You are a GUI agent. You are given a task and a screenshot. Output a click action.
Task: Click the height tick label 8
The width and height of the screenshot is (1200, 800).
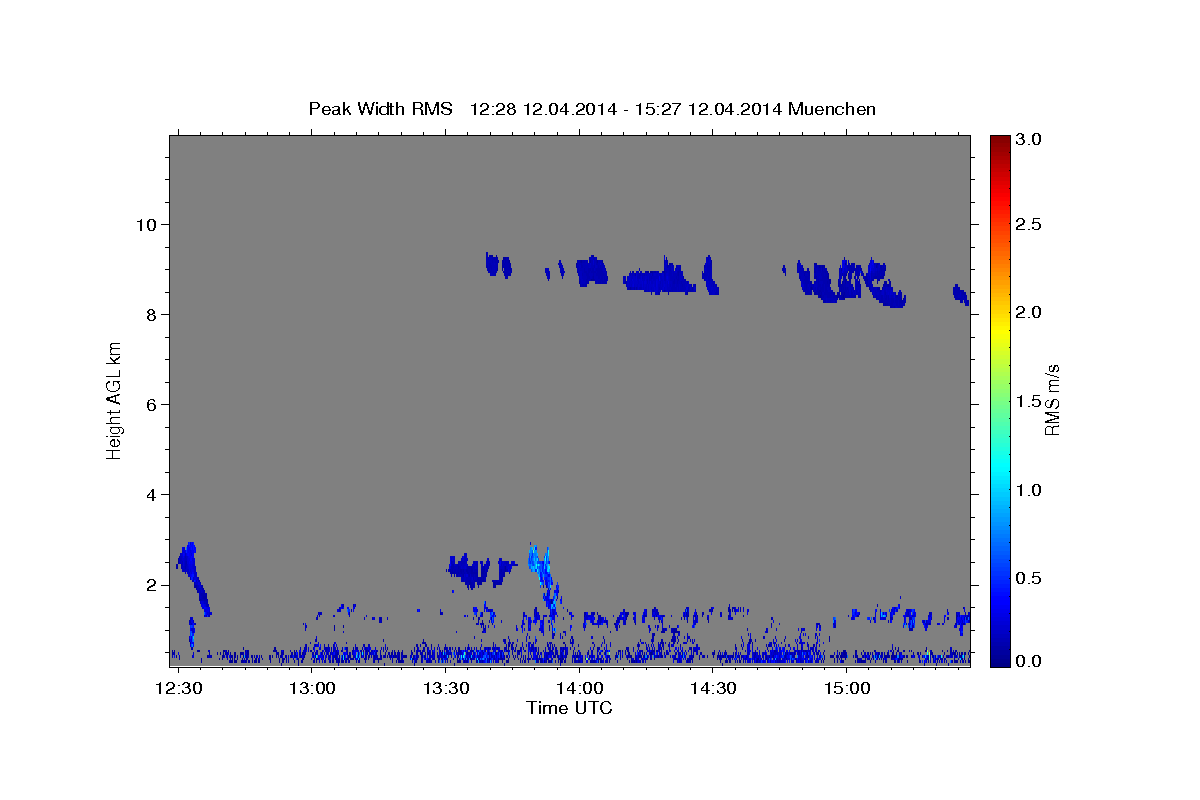tap(153, 314)
